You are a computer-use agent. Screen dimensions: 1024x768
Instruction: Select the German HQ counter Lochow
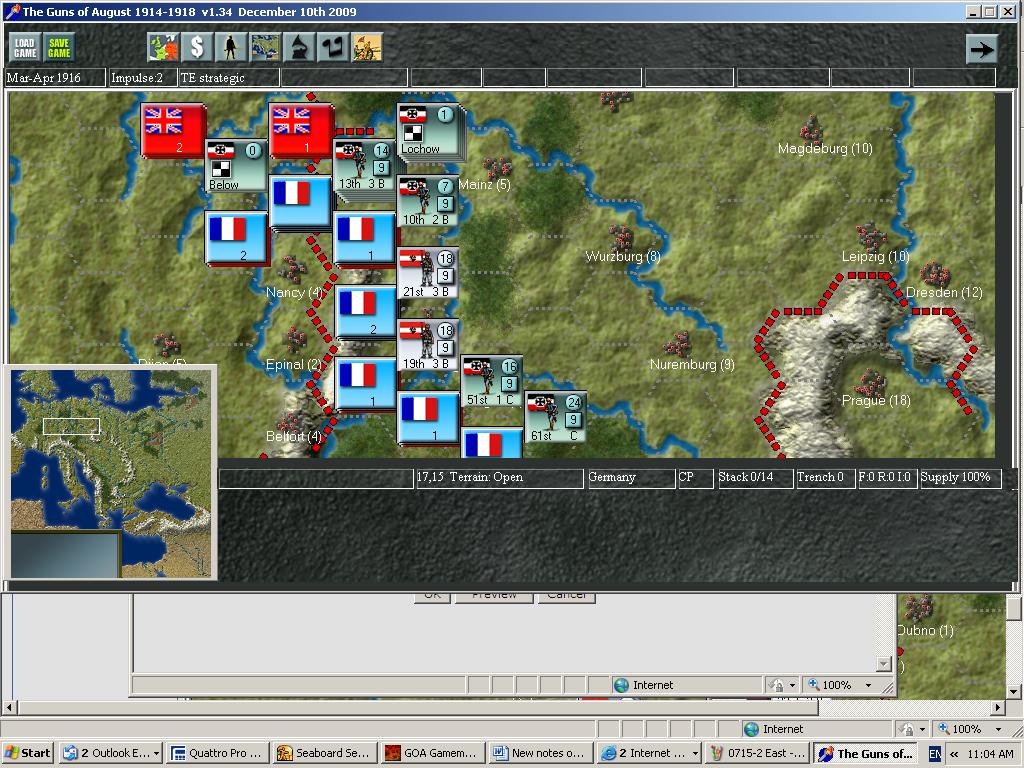point(429,131)
